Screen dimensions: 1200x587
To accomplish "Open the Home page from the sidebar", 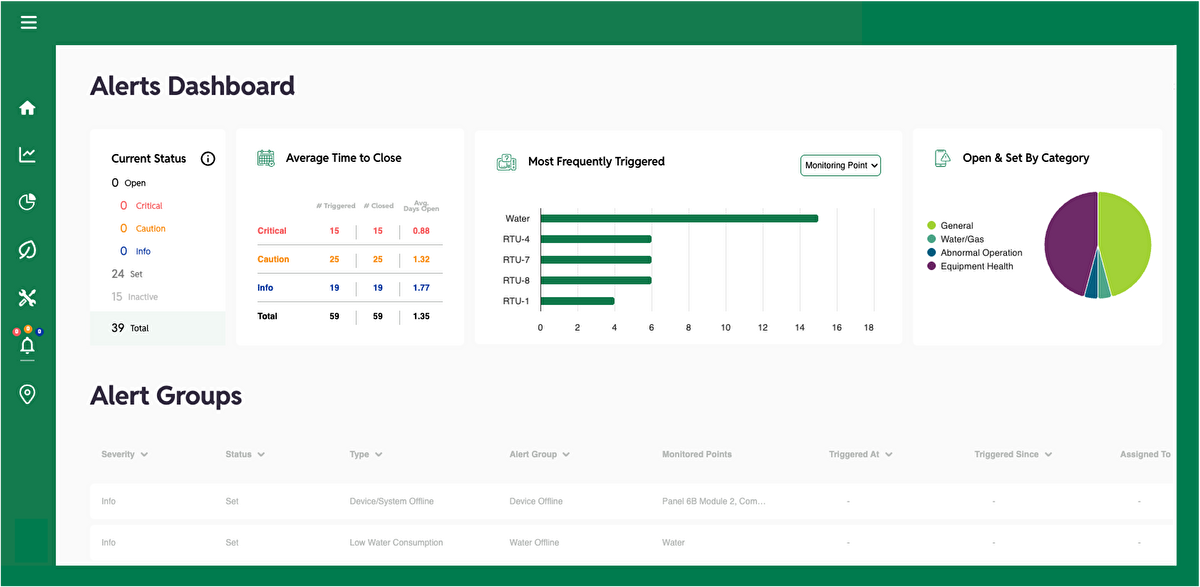I will [27, 107].
